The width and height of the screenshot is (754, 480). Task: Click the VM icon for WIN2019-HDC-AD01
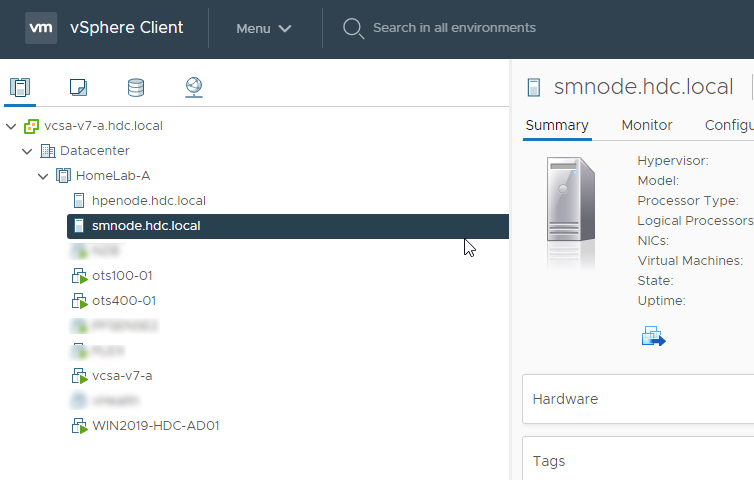pos(79,426)
